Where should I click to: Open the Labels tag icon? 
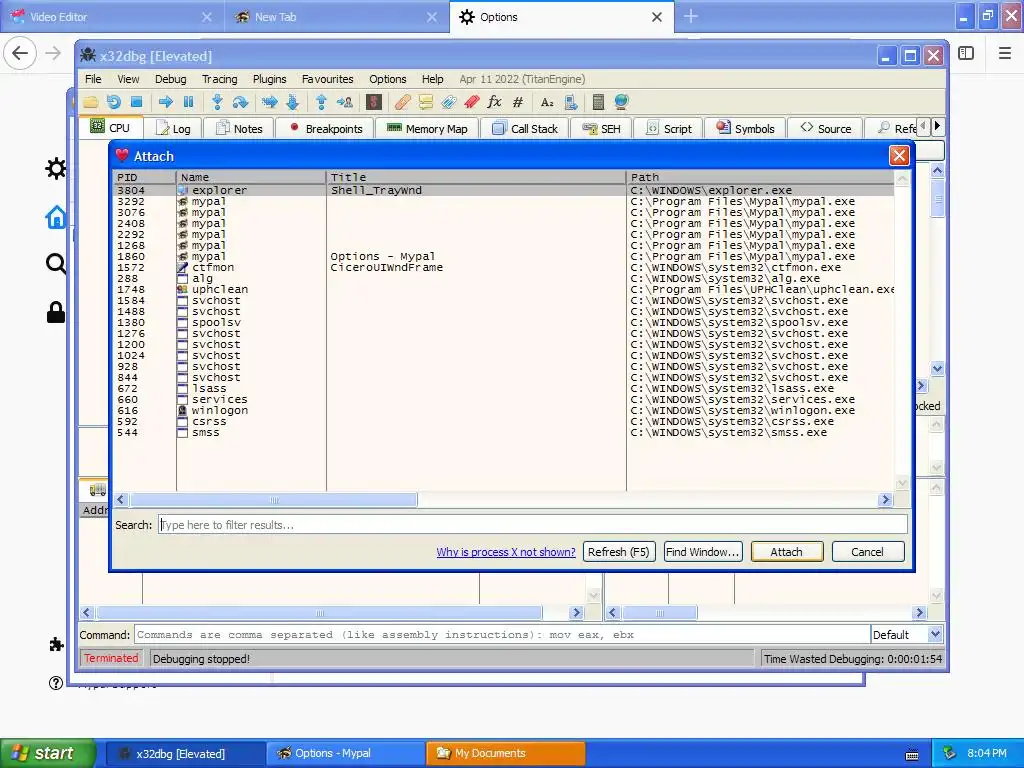(449, 102)
